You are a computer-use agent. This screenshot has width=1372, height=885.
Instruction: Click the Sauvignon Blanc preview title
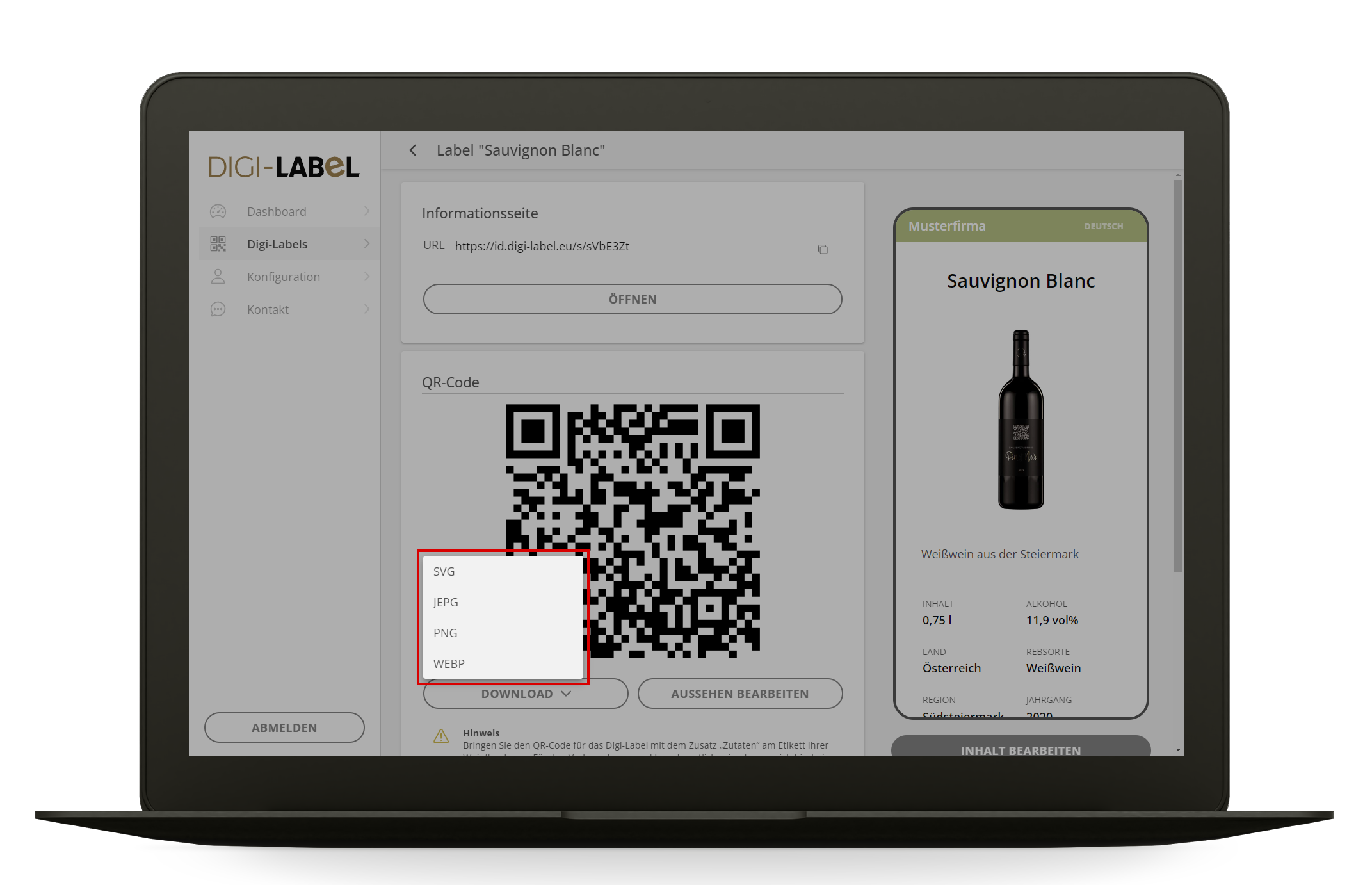[x=1021, y=281]
